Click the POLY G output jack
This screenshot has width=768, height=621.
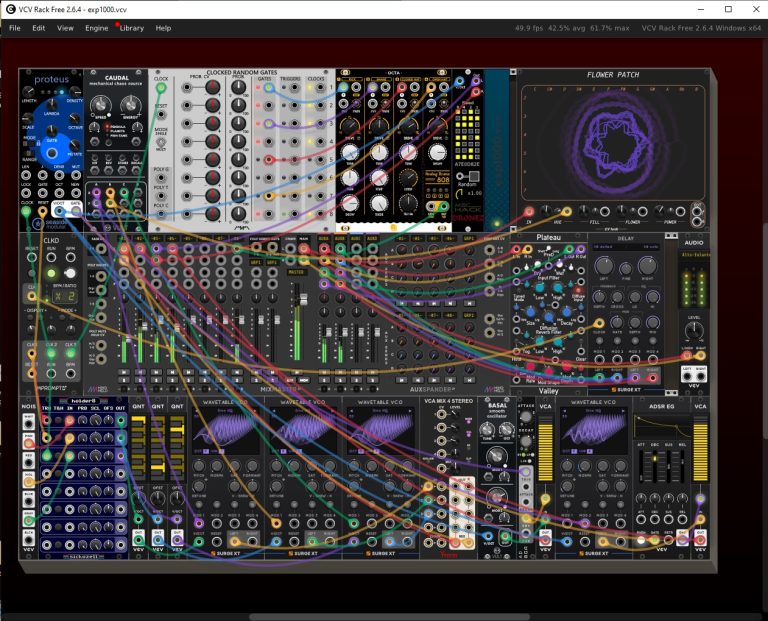click(161, 178)
